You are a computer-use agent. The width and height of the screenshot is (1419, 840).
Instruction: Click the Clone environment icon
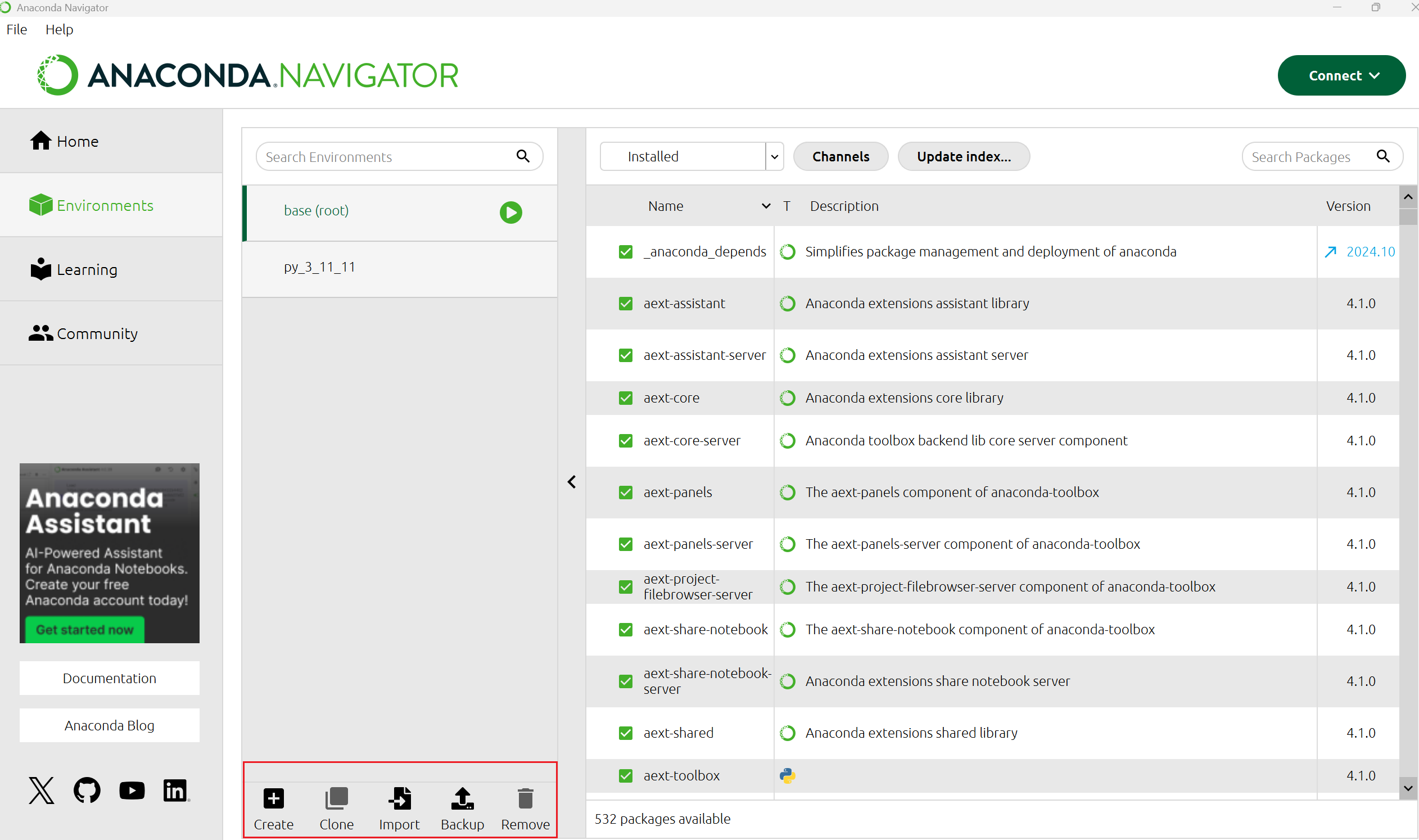[336, 799]
